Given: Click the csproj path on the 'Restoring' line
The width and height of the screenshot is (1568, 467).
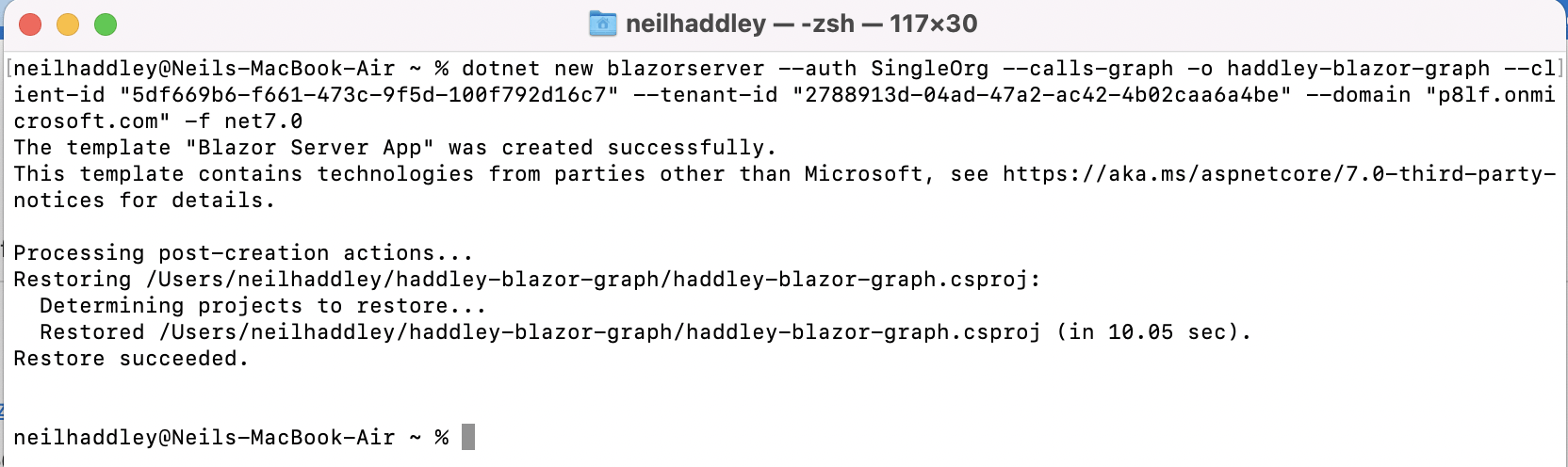Looking at the screenshot, I should [x=593, y=280].
